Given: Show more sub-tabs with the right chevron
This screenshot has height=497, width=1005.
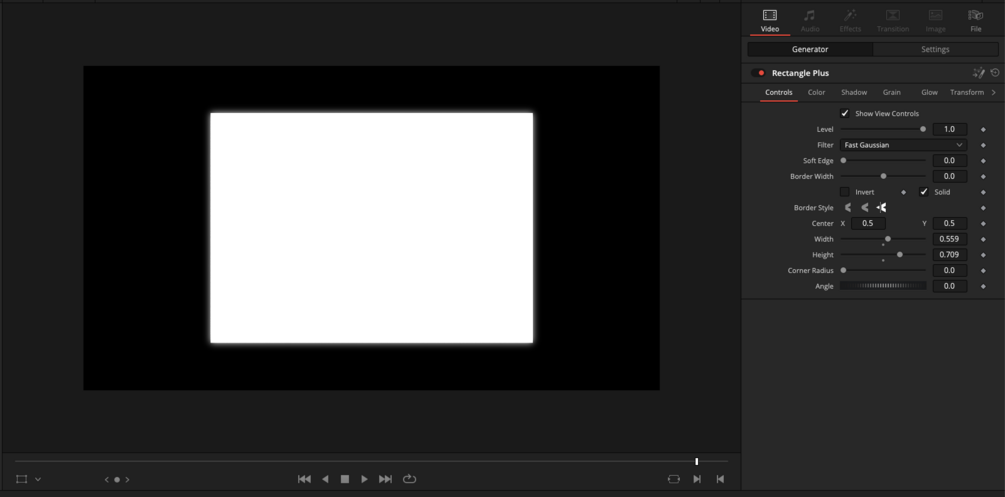Looking at the screenshot, I should click(993, 92).
